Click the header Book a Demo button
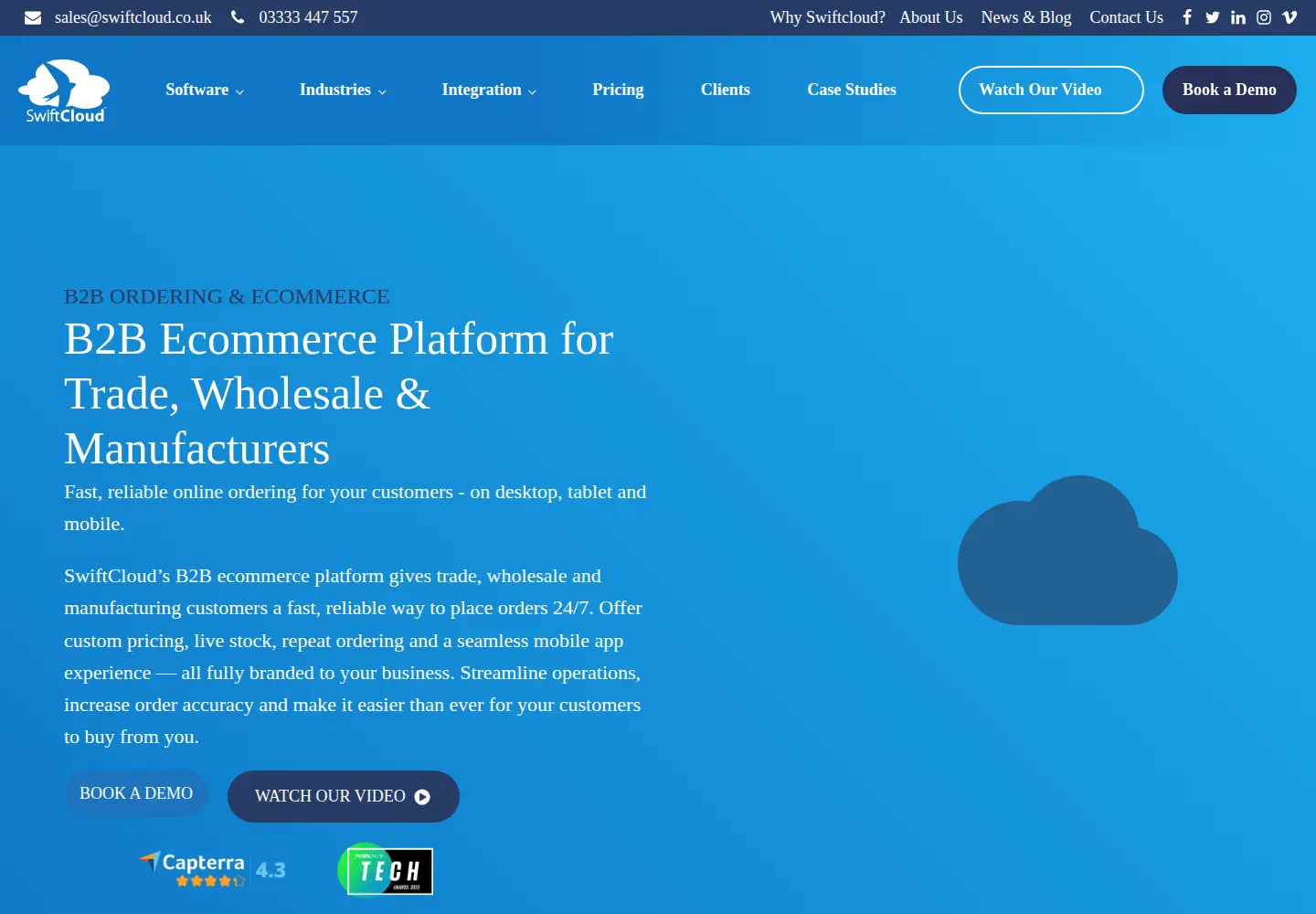Screen dimensions: 1316x914 tap(1229, 90)
